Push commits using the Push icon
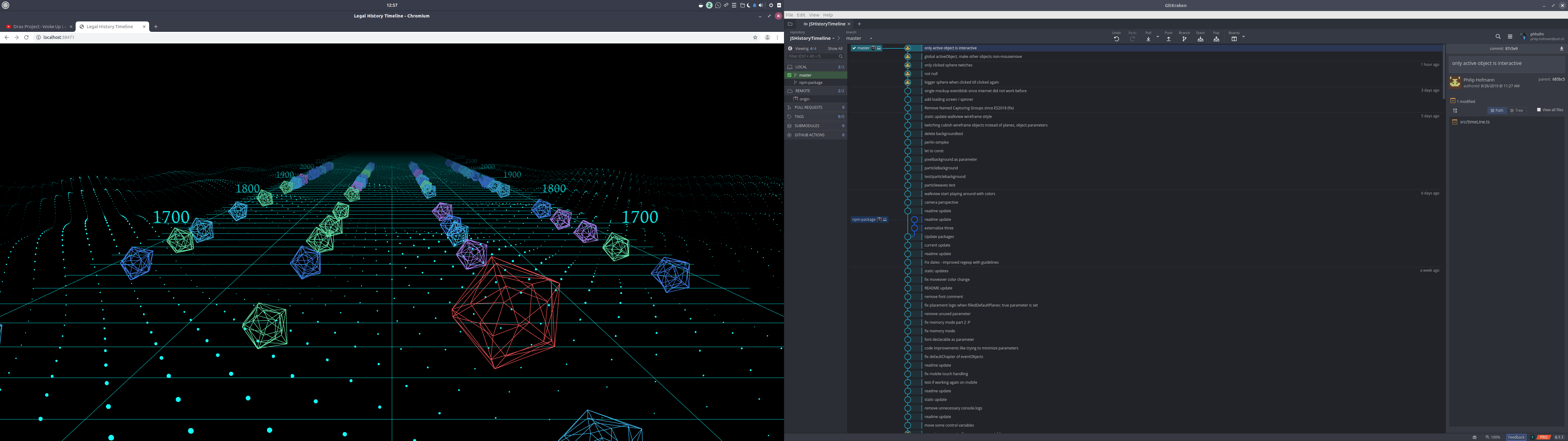Screen dimensions: 1568x441 [1169, 39]
